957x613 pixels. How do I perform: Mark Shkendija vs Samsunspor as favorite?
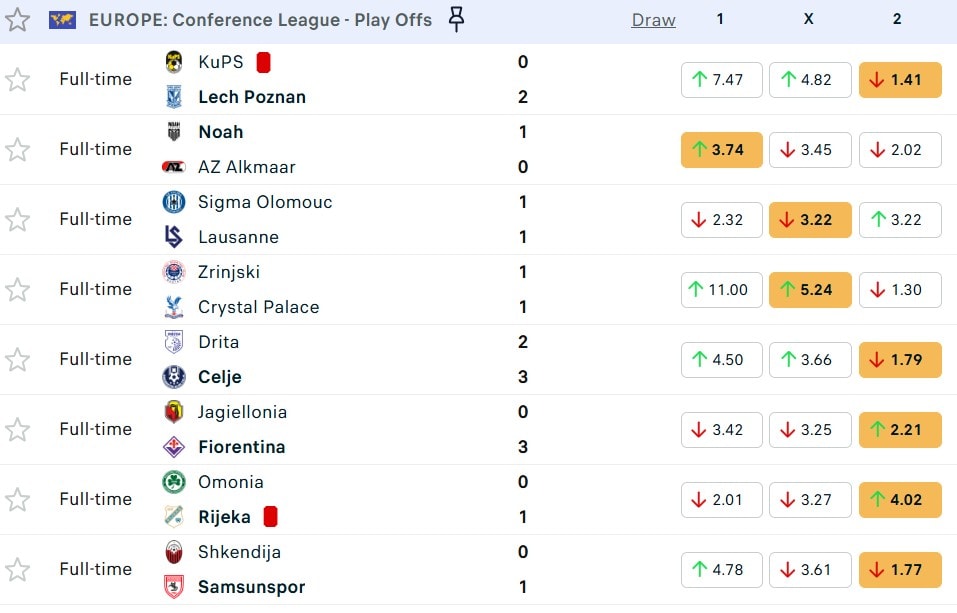(x=17, y=570)
